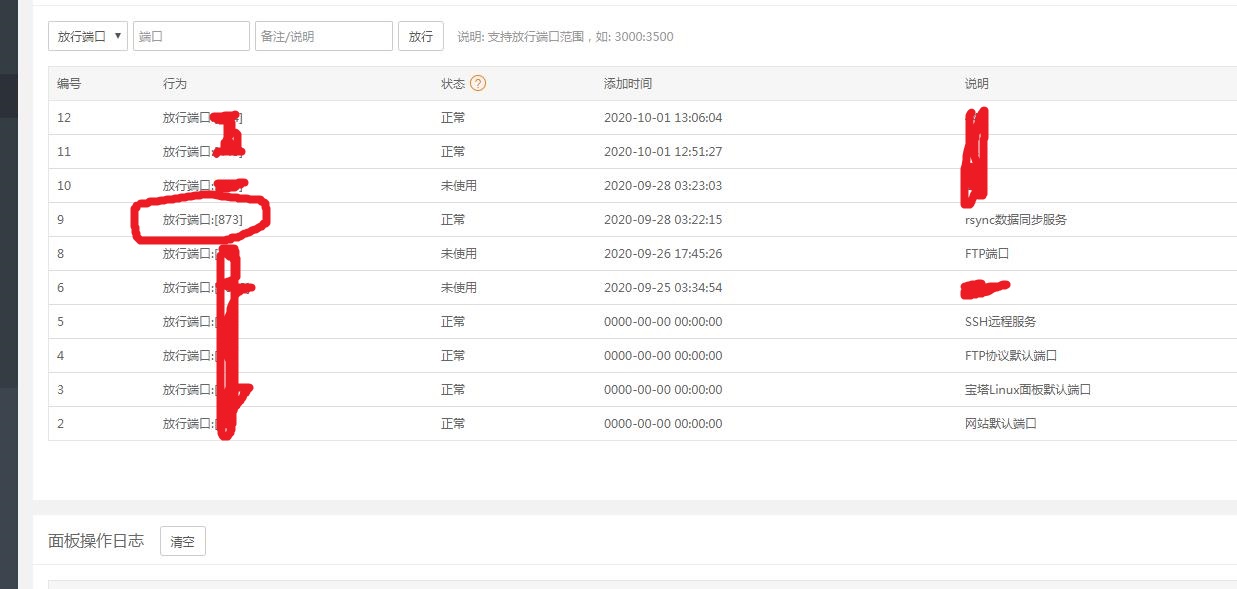This screenshot has width=1237, height=589.
Task: Open the 放行端口 rule type dropdown
Action: pos(88,36)
